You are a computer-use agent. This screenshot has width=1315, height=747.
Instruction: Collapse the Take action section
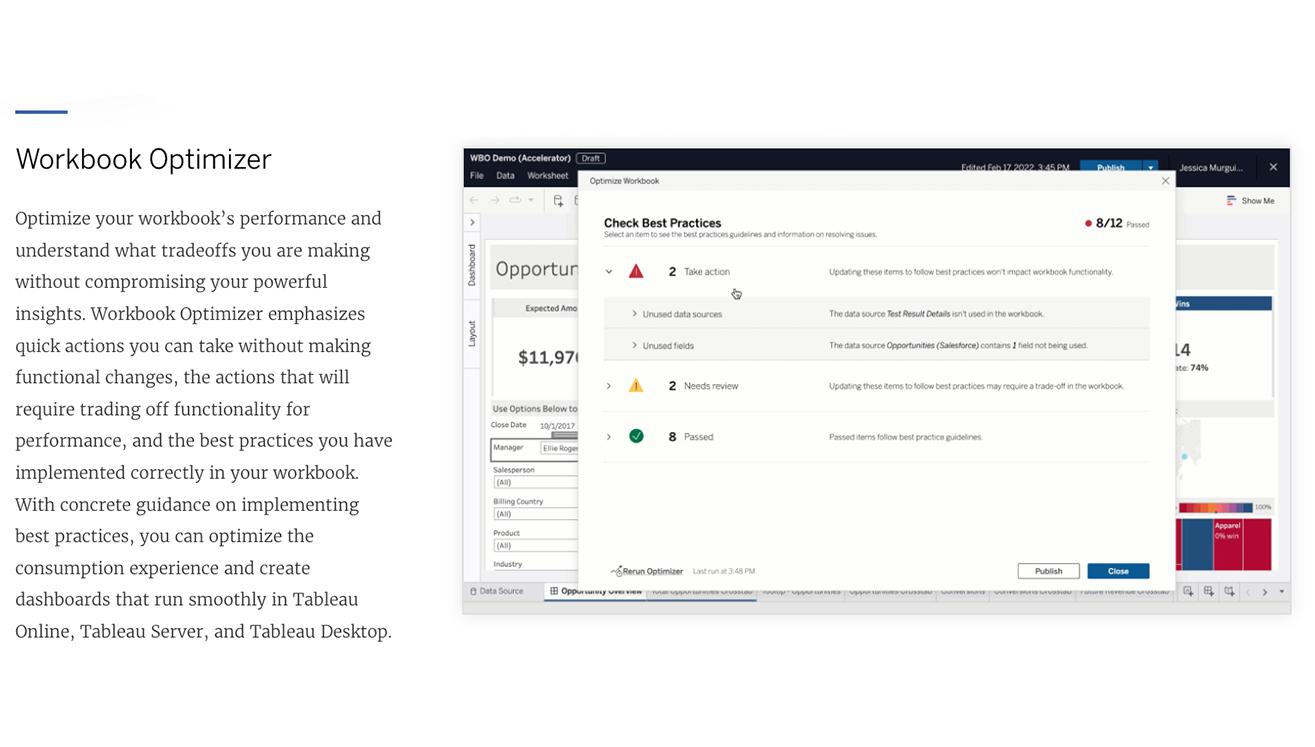point(608,271)
